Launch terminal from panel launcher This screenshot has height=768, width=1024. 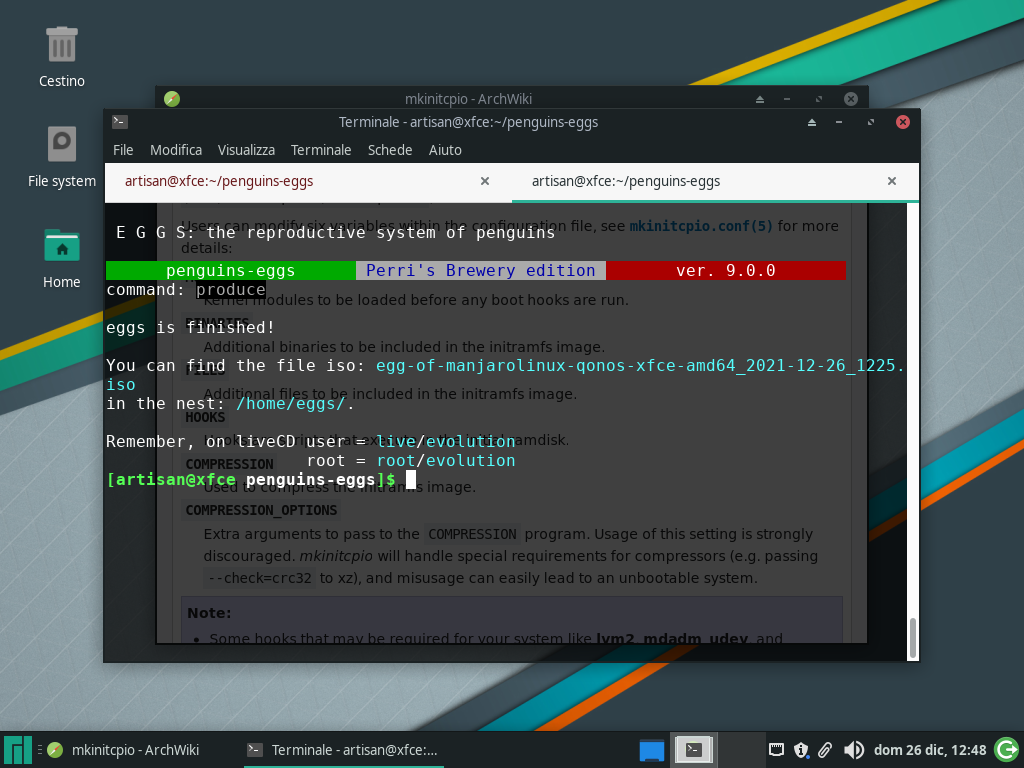click(x=694, y=750)
